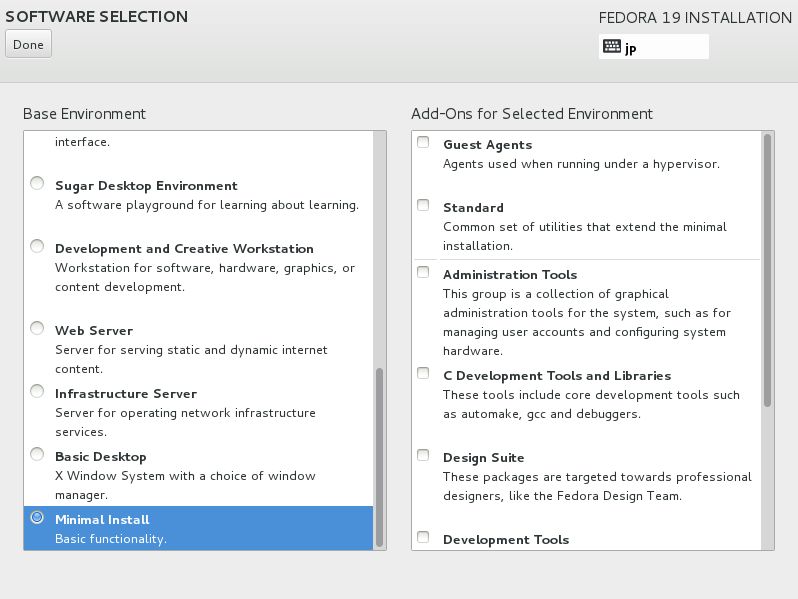Click the 'Infrastructure Server' title text
Viewport: 798px width, 599px height.
click(x=126, y=394)
